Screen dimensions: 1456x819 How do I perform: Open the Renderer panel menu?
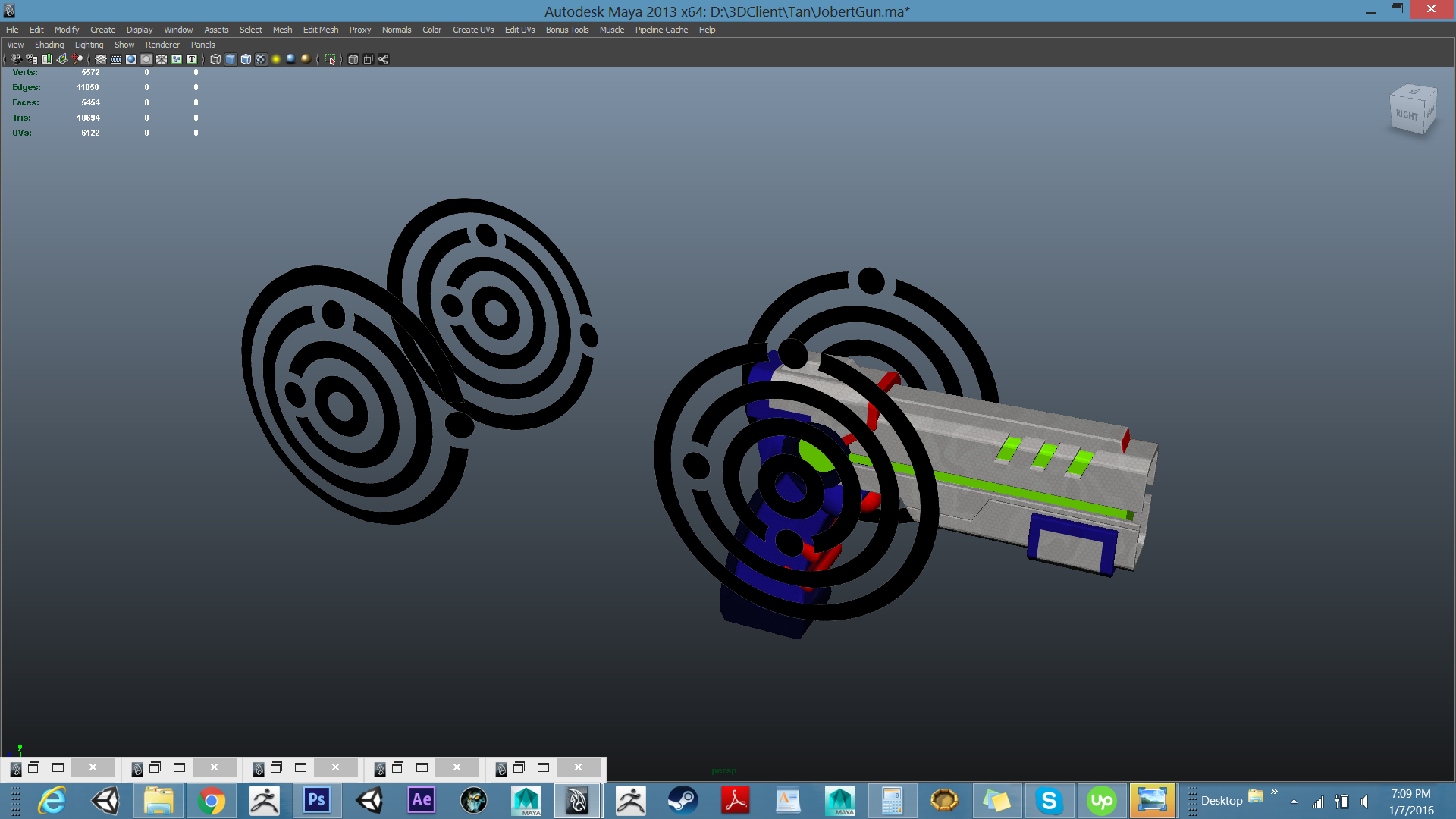(162, 45)
